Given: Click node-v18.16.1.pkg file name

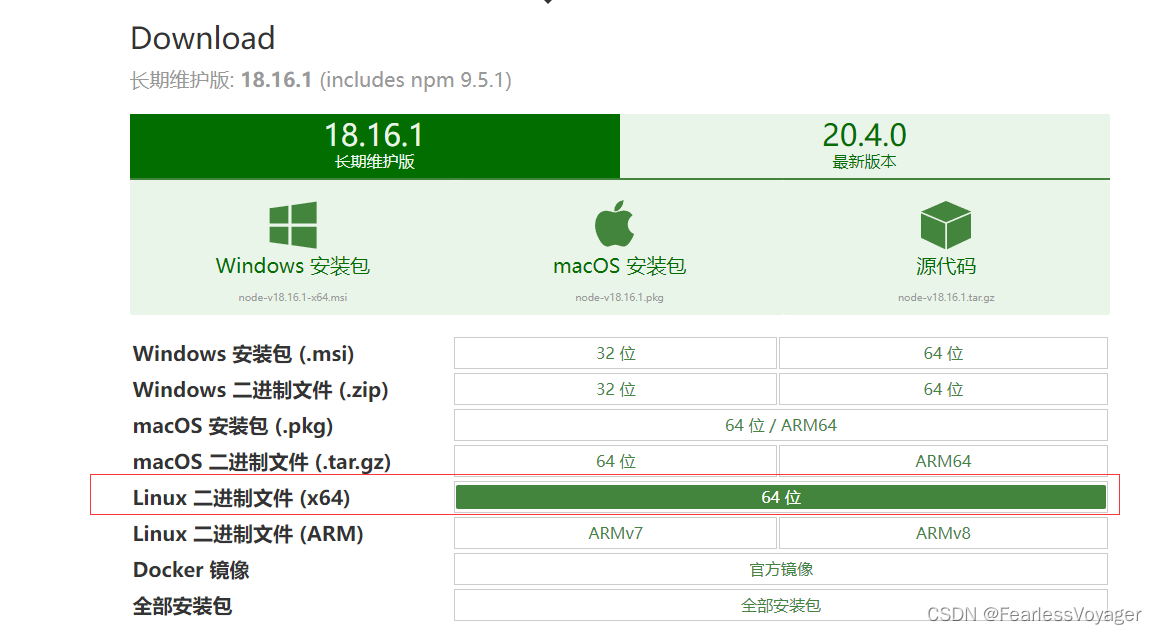Looking at the screenshot, I should click(620, 297).
